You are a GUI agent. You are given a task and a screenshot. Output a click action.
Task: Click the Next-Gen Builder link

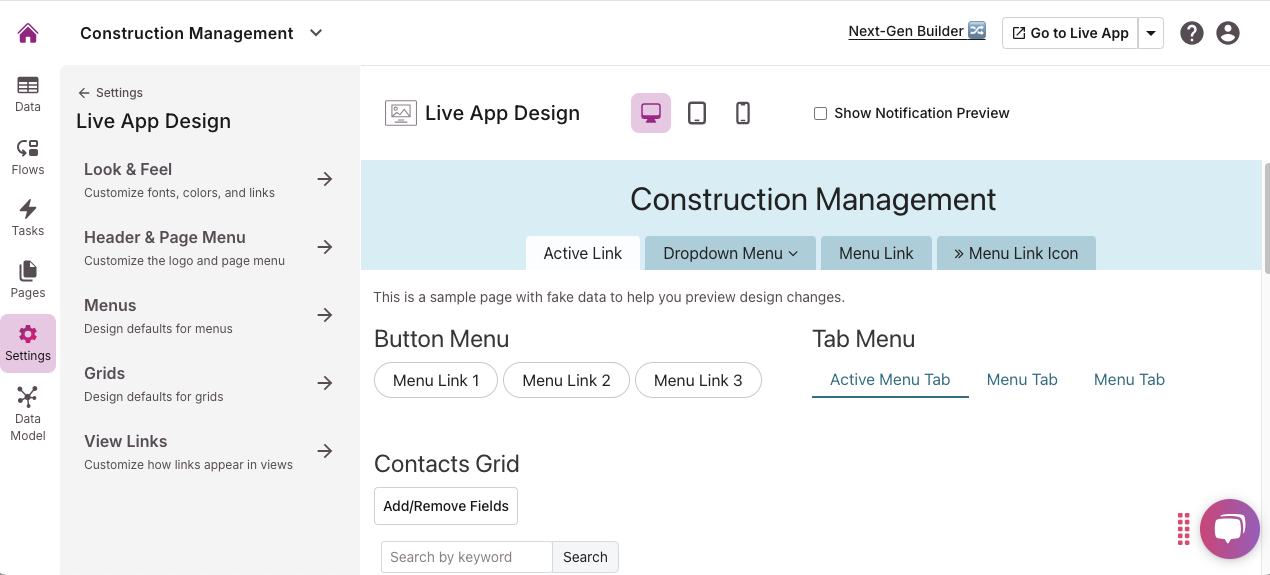coord(916,31)
